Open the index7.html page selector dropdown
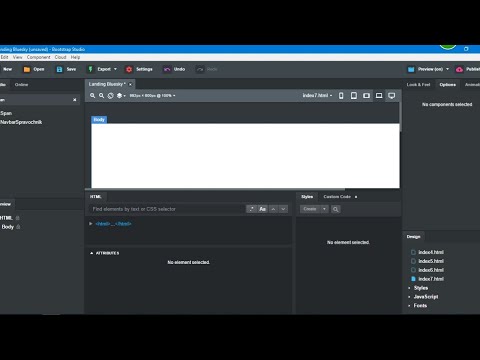The height and width of the screenshot is (360, 480). point(317,96)
